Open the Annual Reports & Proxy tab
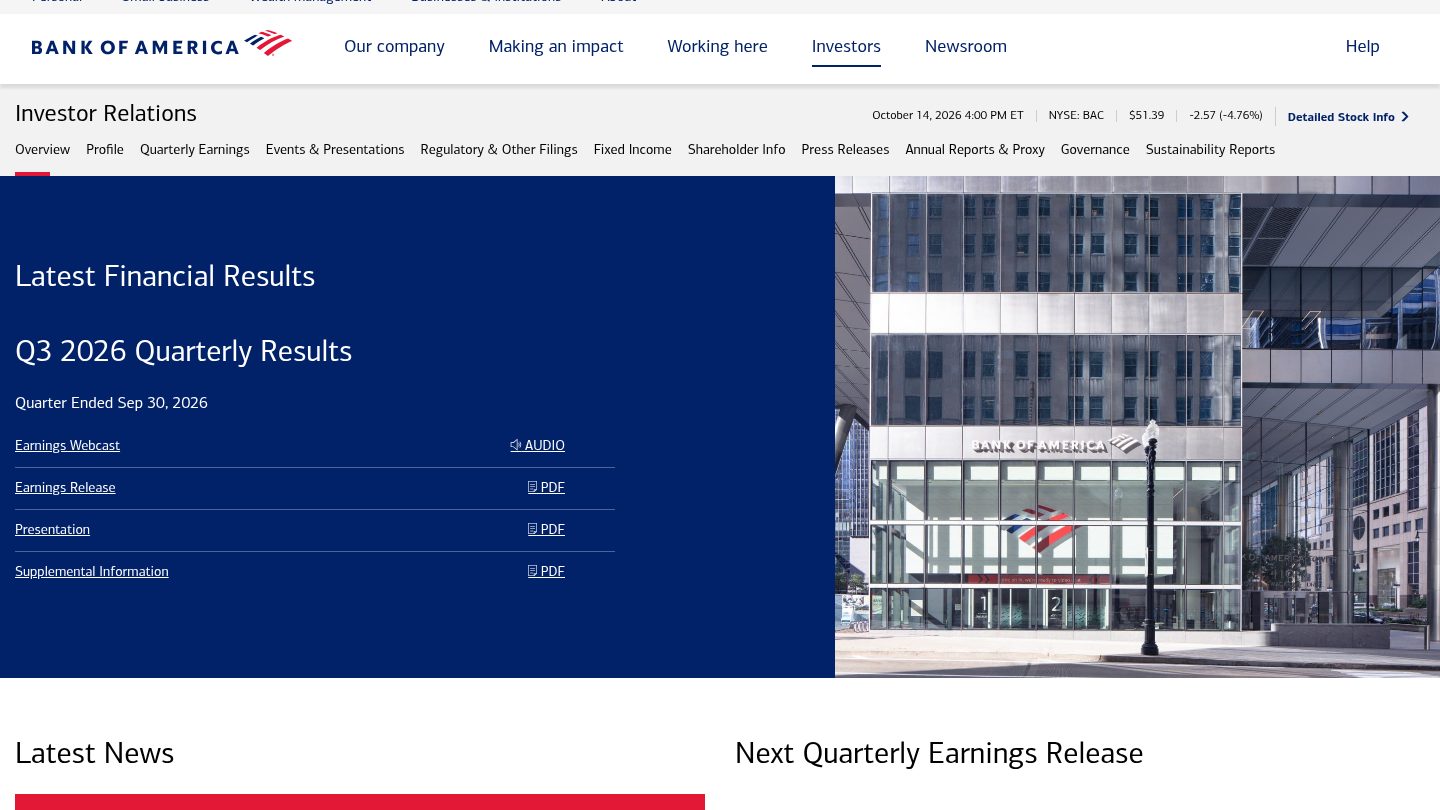This screenshot has height=810, width=1440. click(x=975, y=149)
